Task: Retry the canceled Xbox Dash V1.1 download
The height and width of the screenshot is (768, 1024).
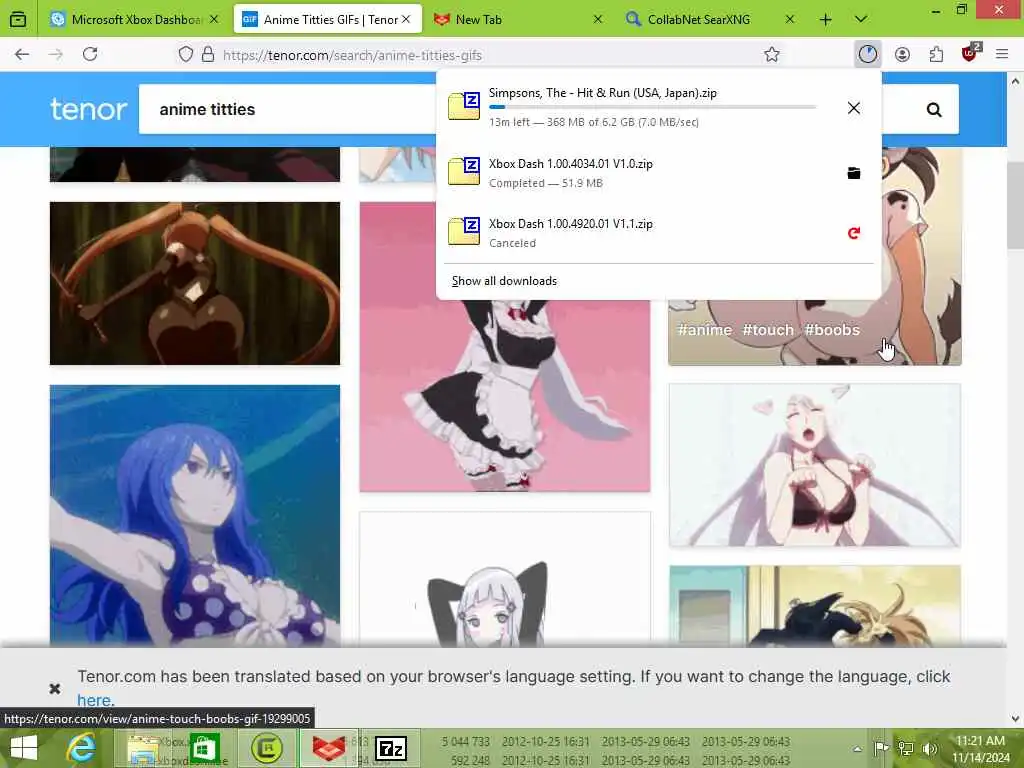Action: click(854, 233)
